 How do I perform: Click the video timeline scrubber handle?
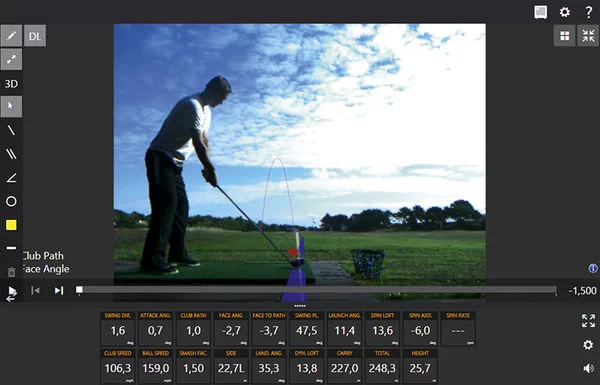79,290
